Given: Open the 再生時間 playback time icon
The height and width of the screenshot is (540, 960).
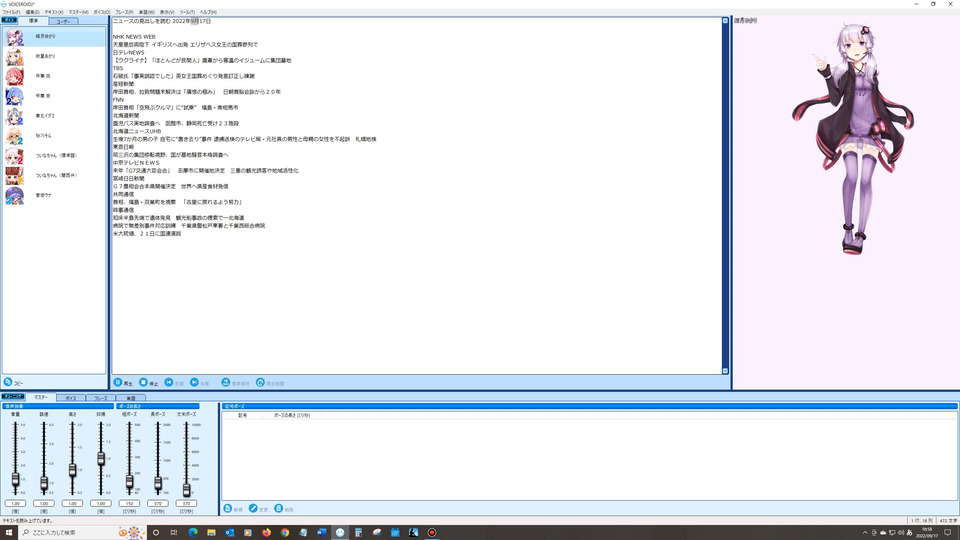Looking at the screenshot, I should (x=260, y=382).
